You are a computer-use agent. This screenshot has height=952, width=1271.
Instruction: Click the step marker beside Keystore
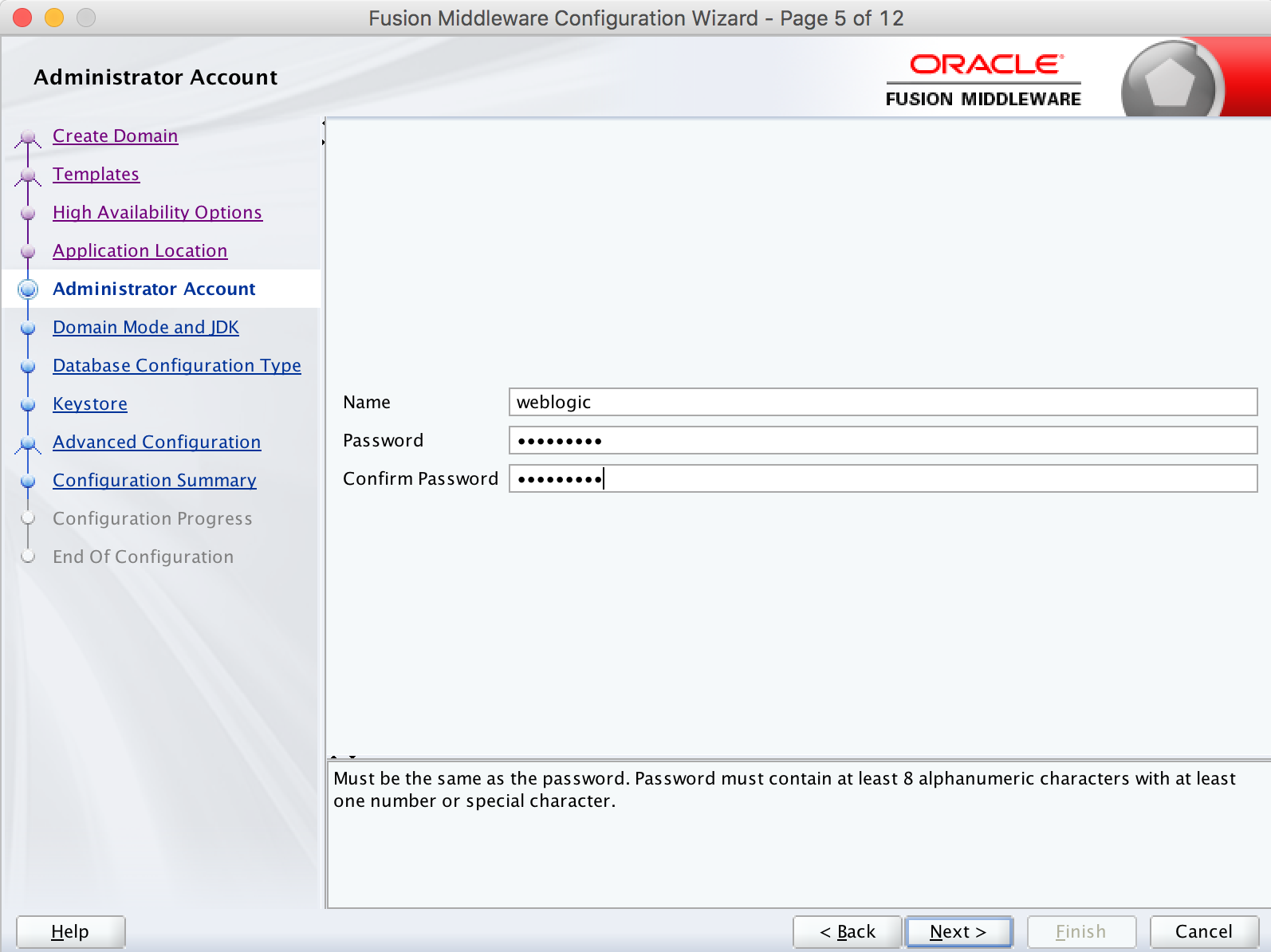tap(28, 404)
